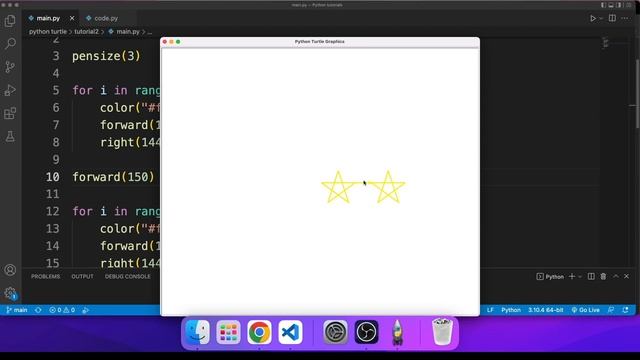
Task: Click the editor minimap
Action: (606, 42)
